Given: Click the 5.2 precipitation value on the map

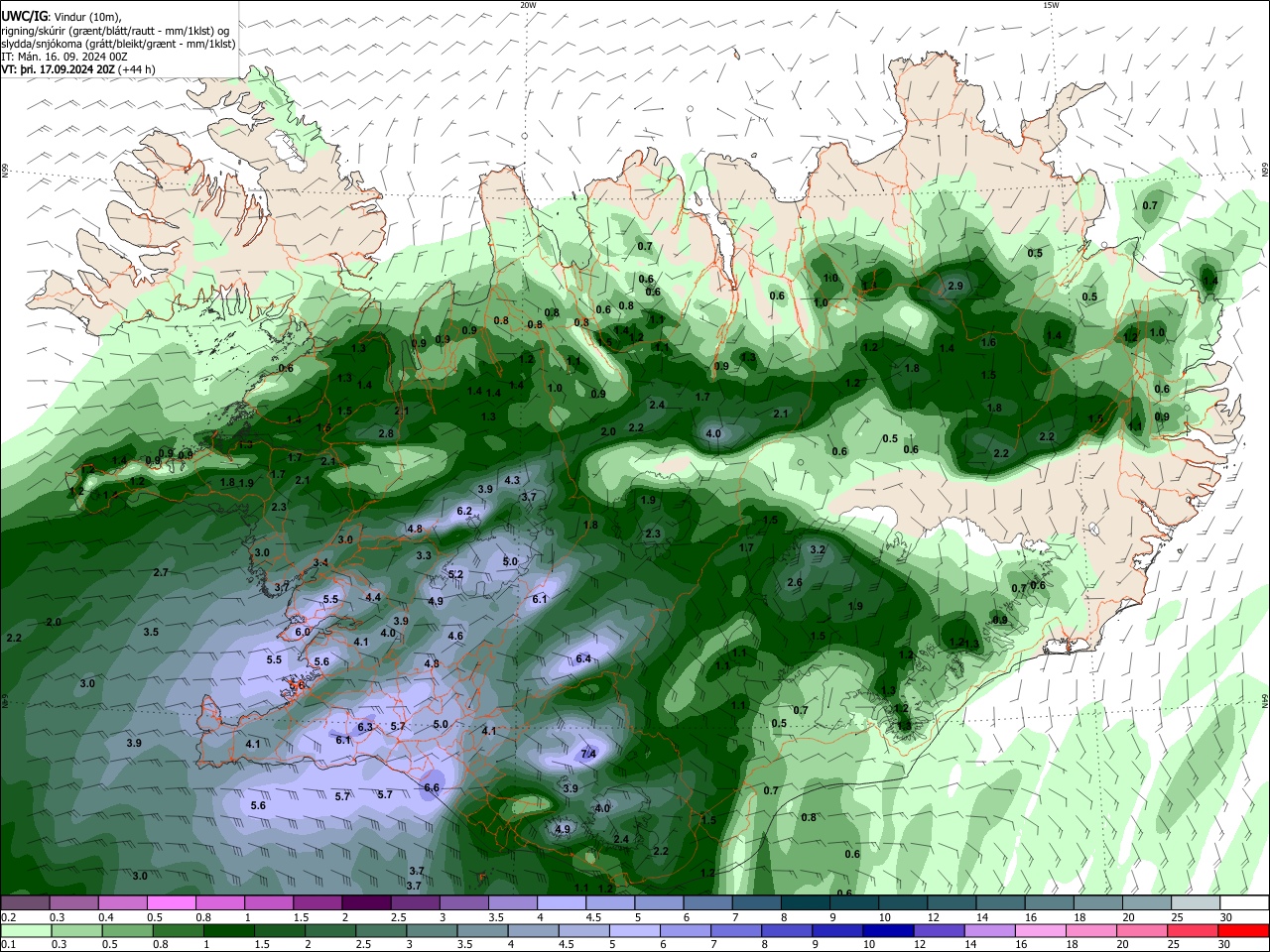Looking at the screenshot, I should [456, 574].
